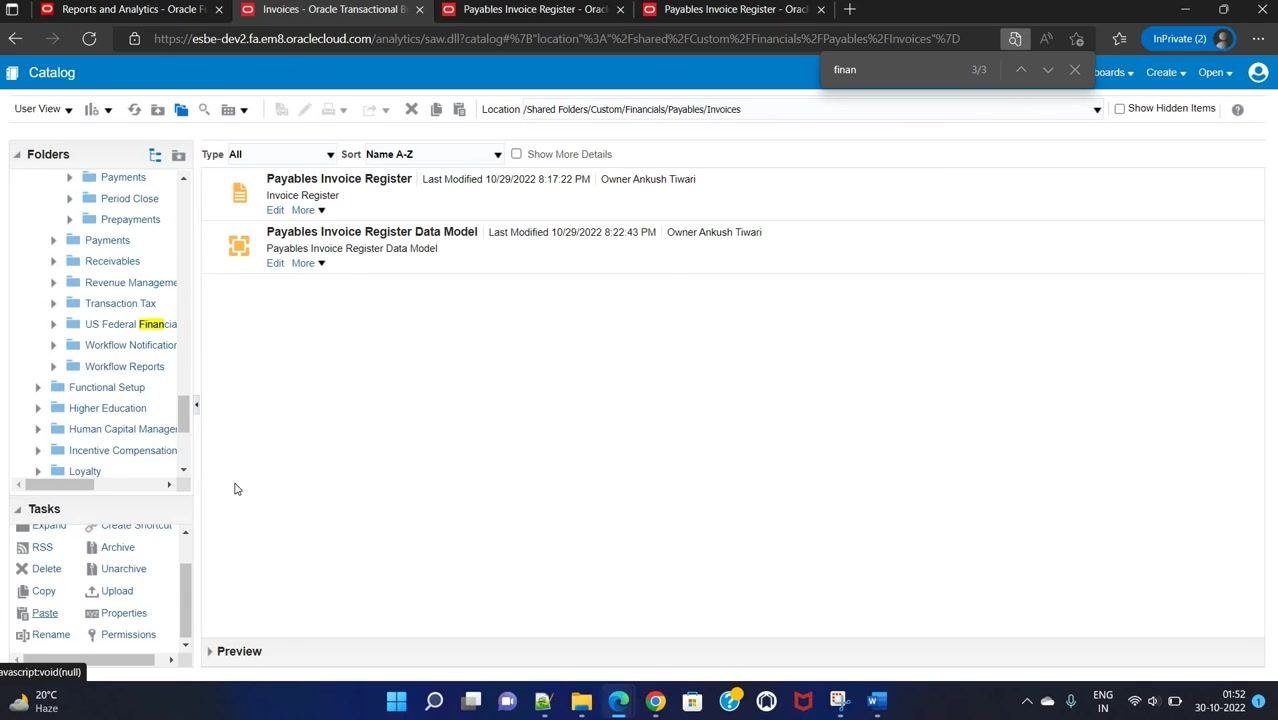
Task: Enable Show Hidden Items checkbox
Action: [x=1120, y=109]
